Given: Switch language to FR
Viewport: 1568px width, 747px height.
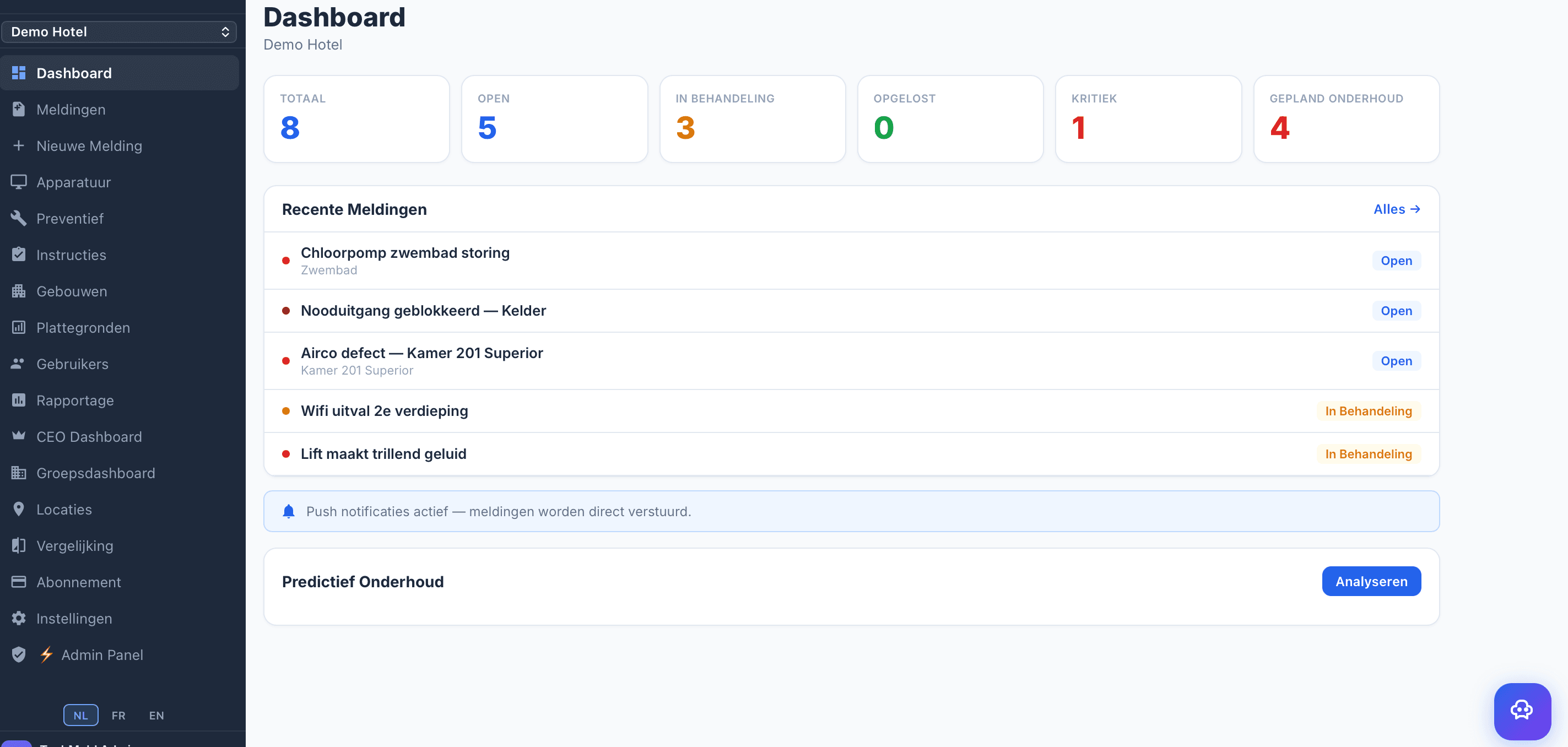Looking at the screenshot, I should (118, 716).
